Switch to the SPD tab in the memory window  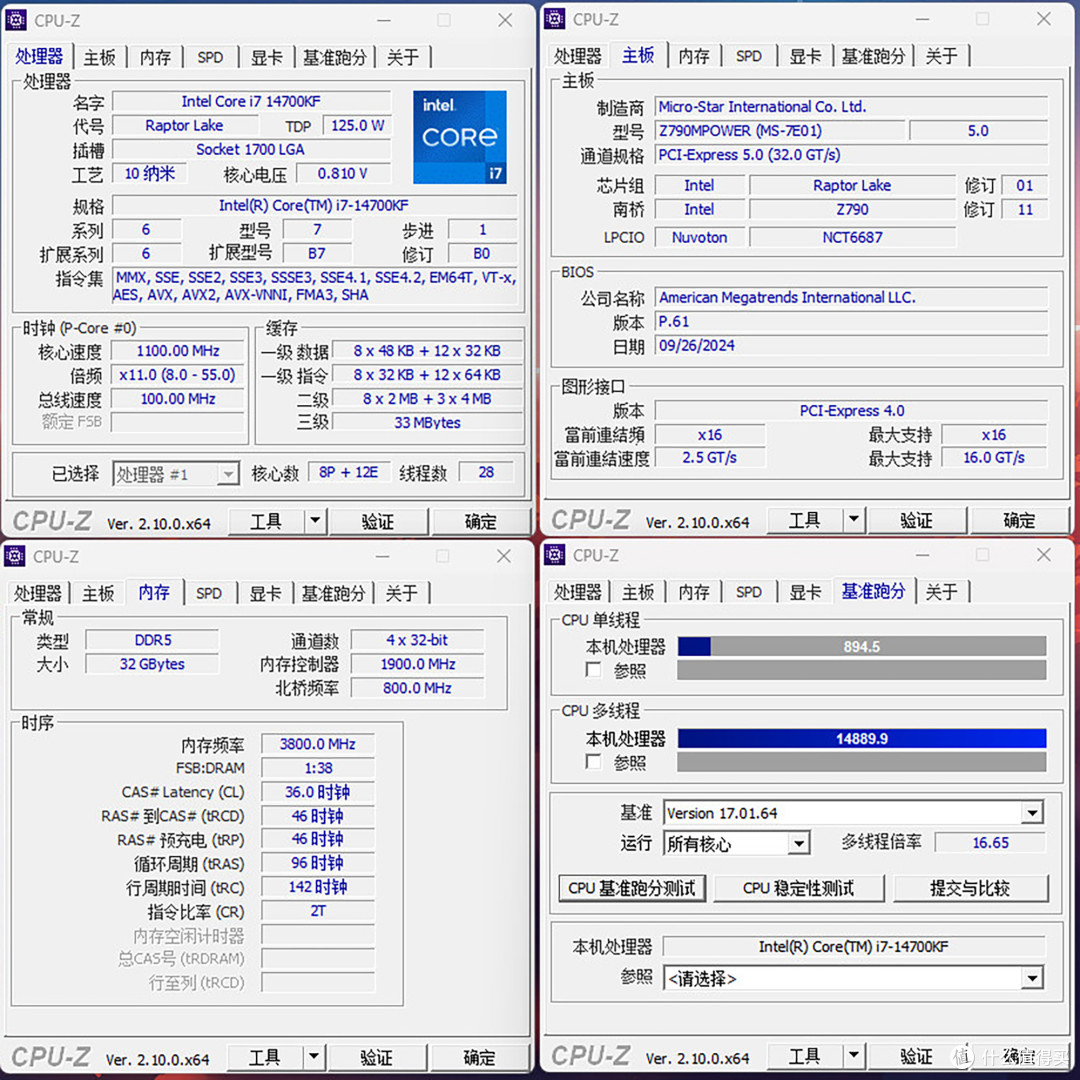coord(209,592)
